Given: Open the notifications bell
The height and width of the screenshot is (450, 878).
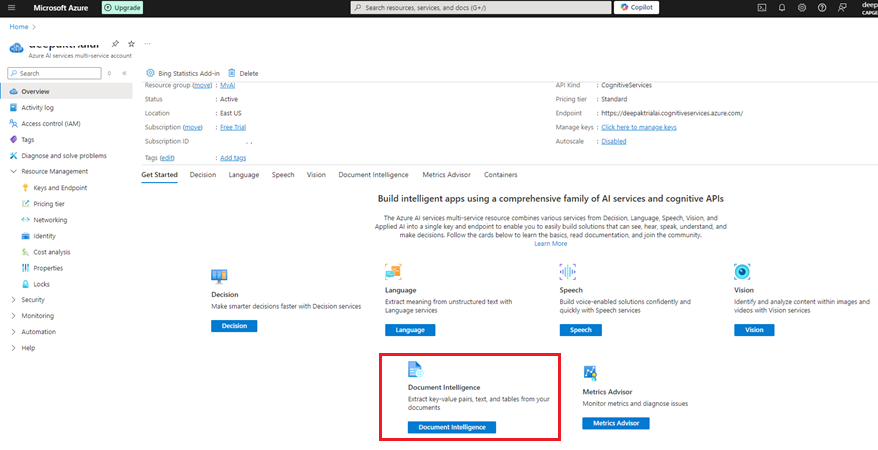Looking at the screenshot, I should 782,8.
